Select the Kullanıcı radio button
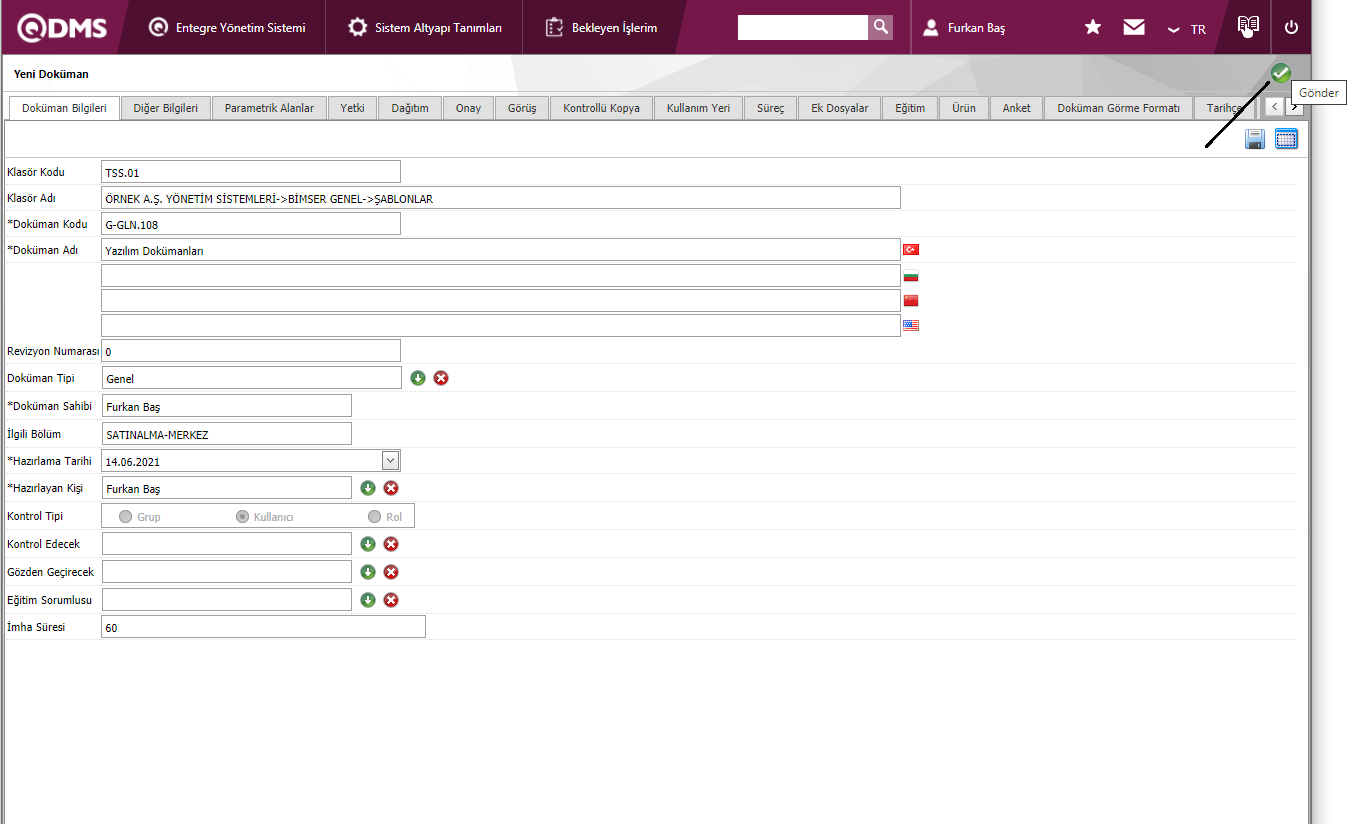This screenshot has height=825, width=1353. coord(242,517)
